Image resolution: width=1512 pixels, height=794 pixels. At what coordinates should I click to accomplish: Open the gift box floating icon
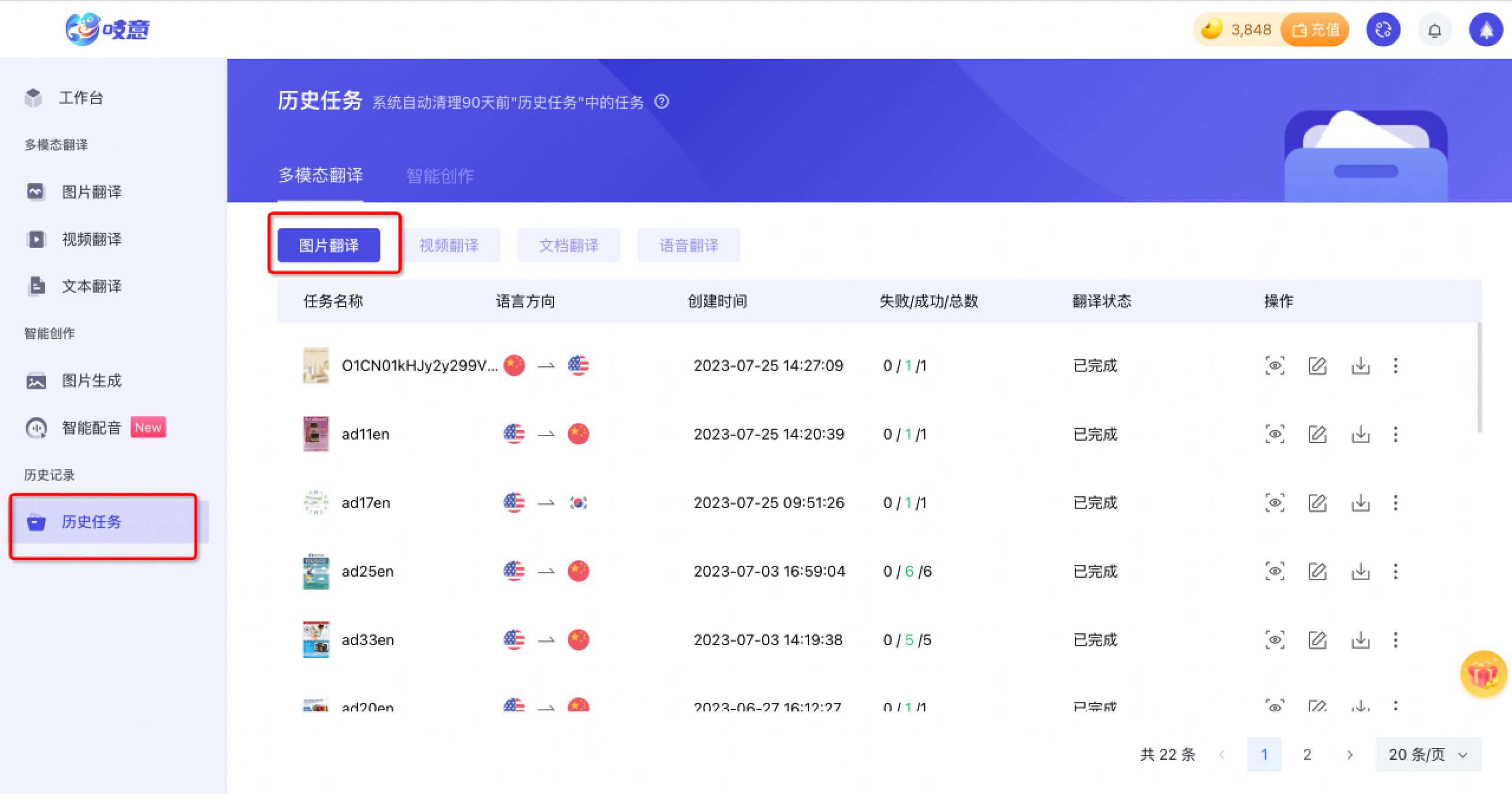(1483, 674)
